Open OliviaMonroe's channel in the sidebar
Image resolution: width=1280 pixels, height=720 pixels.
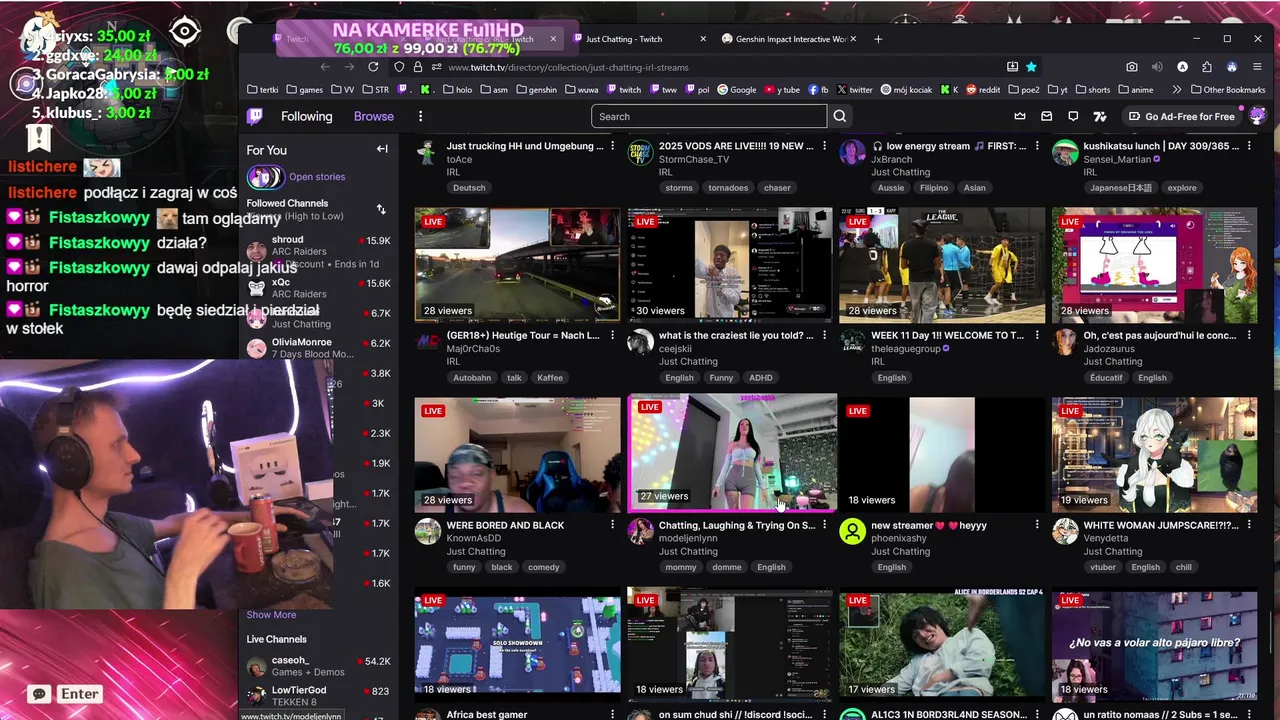coord(320,348)
